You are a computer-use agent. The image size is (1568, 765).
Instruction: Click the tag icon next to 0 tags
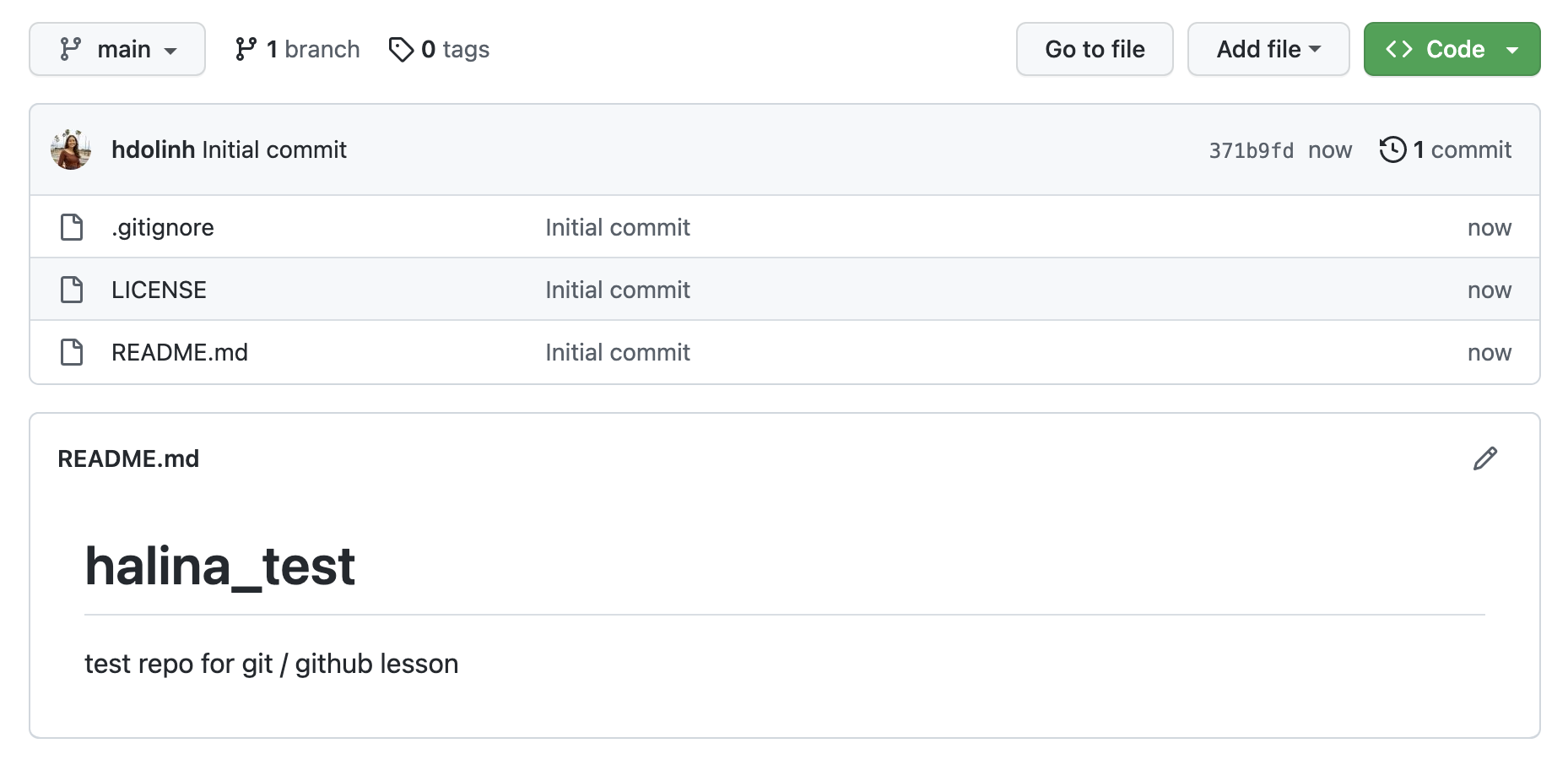click(x=401, y=50)
